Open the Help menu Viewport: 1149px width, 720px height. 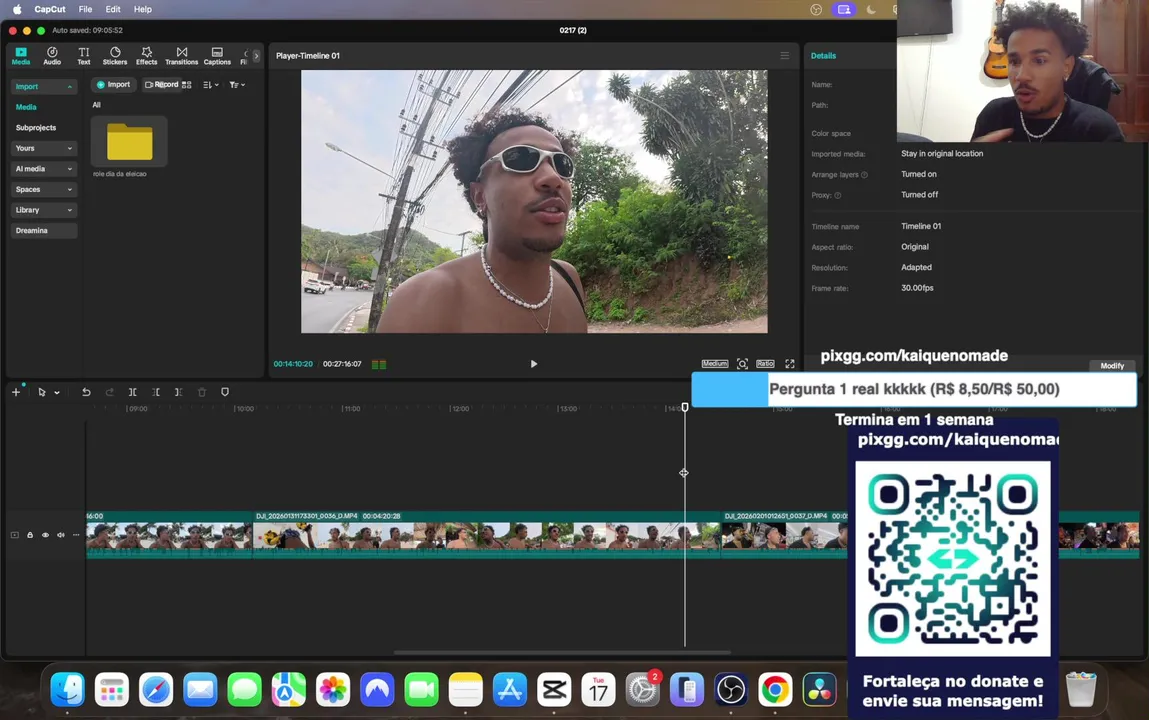[x=143, y=10]
